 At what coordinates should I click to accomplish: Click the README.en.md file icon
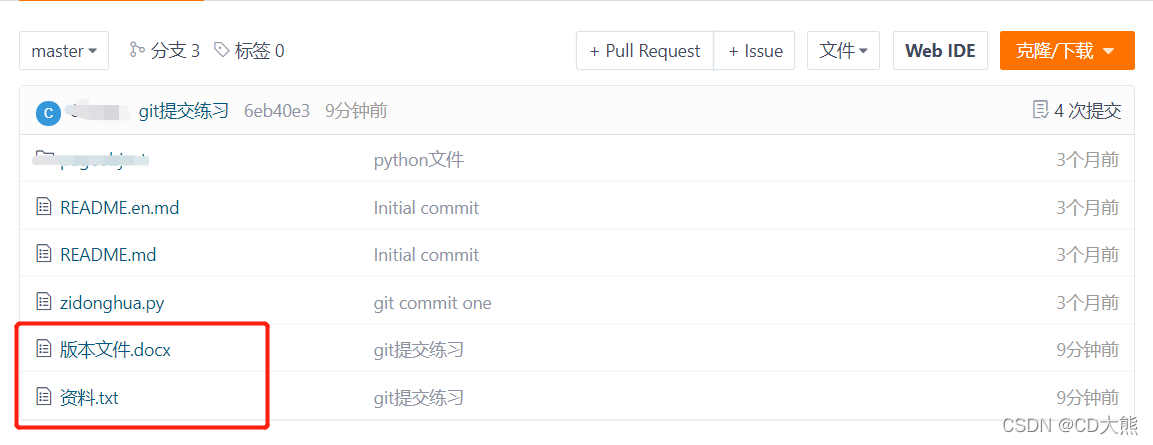[x=43, y=207]
